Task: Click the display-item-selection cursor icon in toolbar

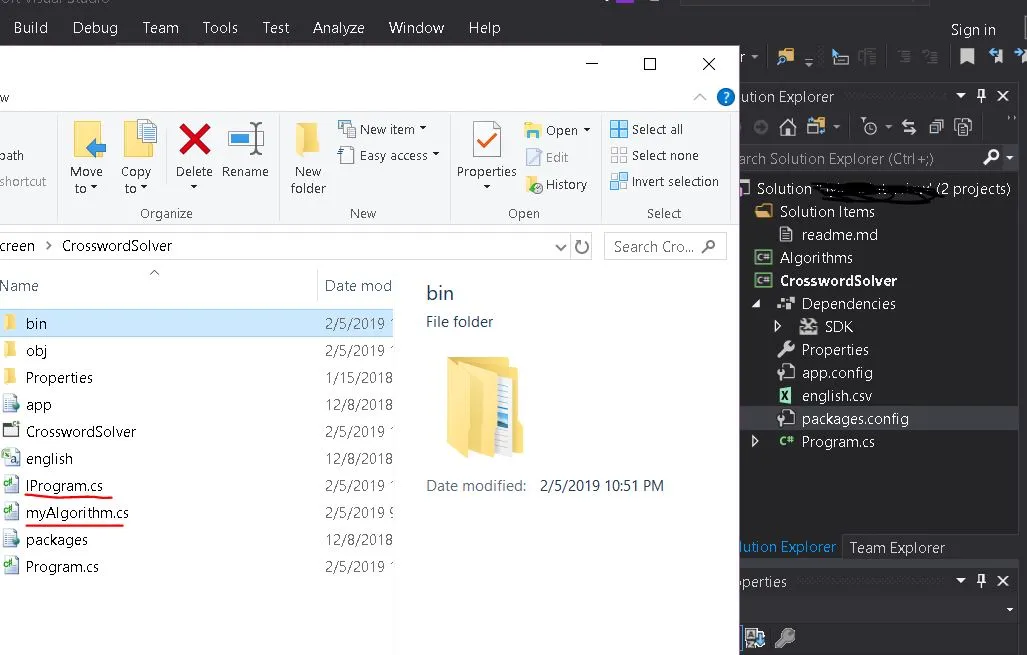Action: [x=839, y=58]
